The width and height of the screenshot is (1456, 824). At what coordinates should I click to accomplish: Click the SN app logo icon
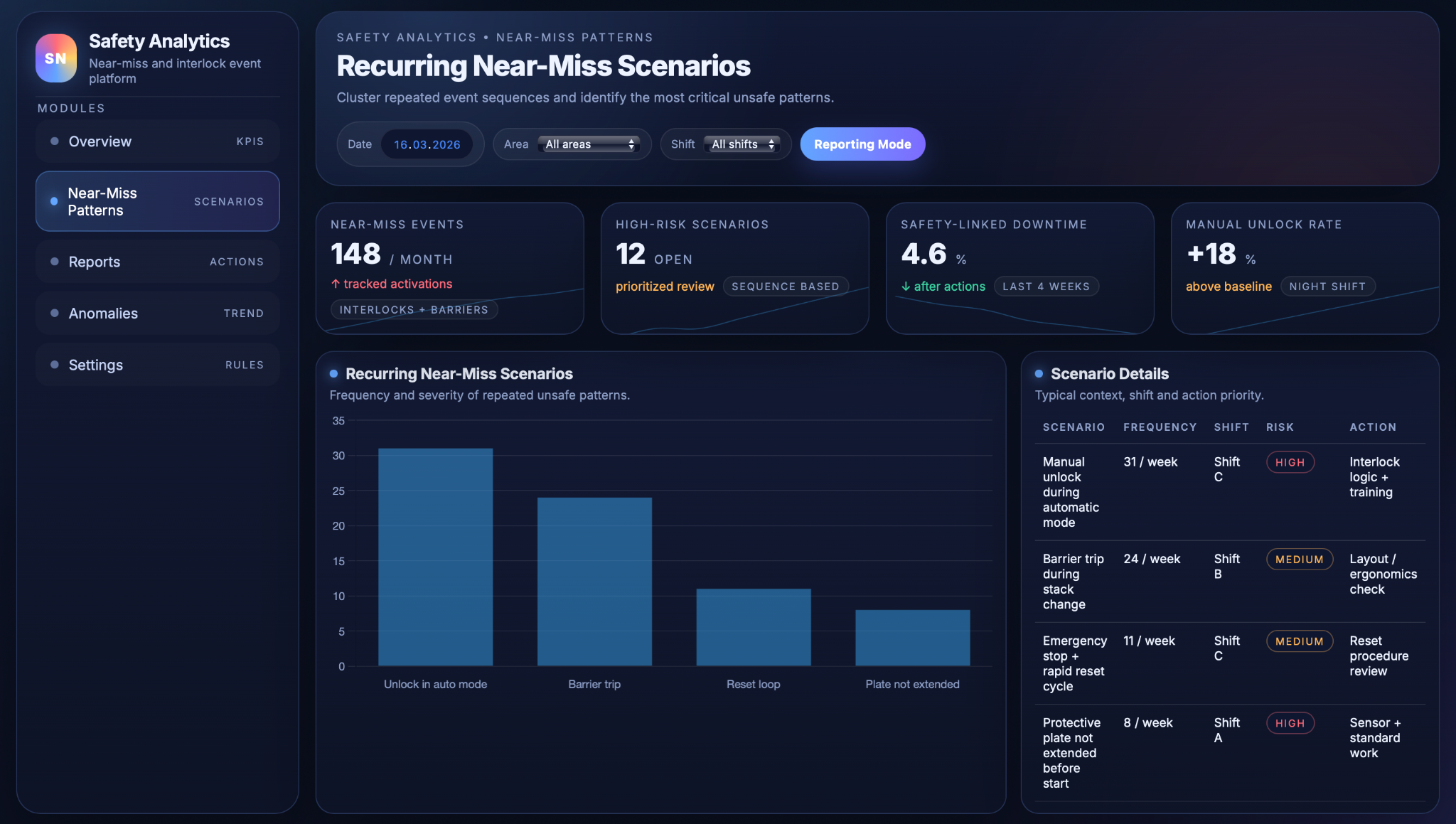point(56,58)
